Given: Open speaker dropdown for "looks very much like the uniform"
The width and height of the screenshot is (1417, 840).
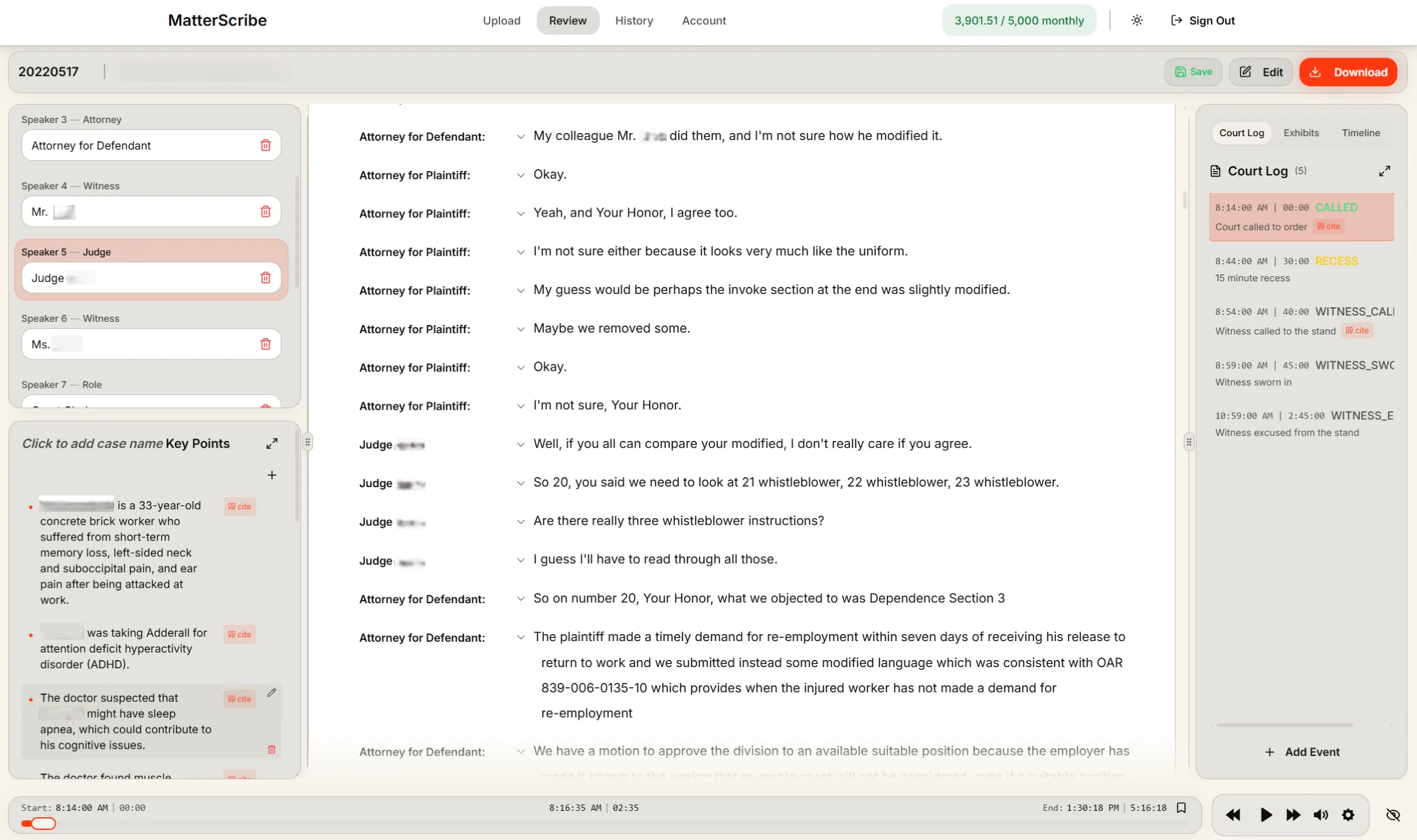Looking at the screenshot, I should 520,252.
